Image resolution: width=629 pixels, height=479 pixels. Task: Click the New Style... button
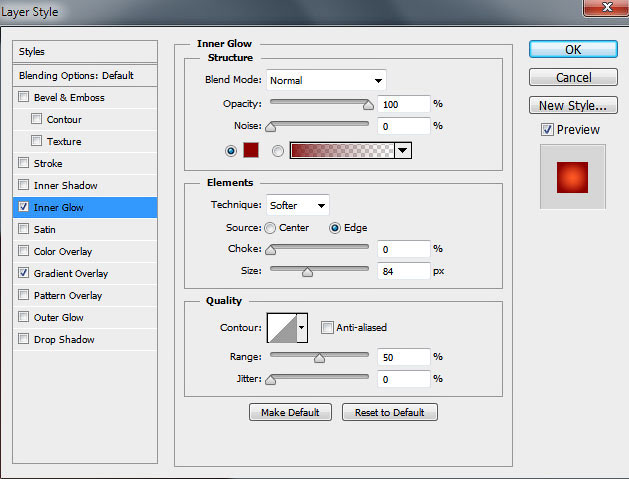pos(573,106)
